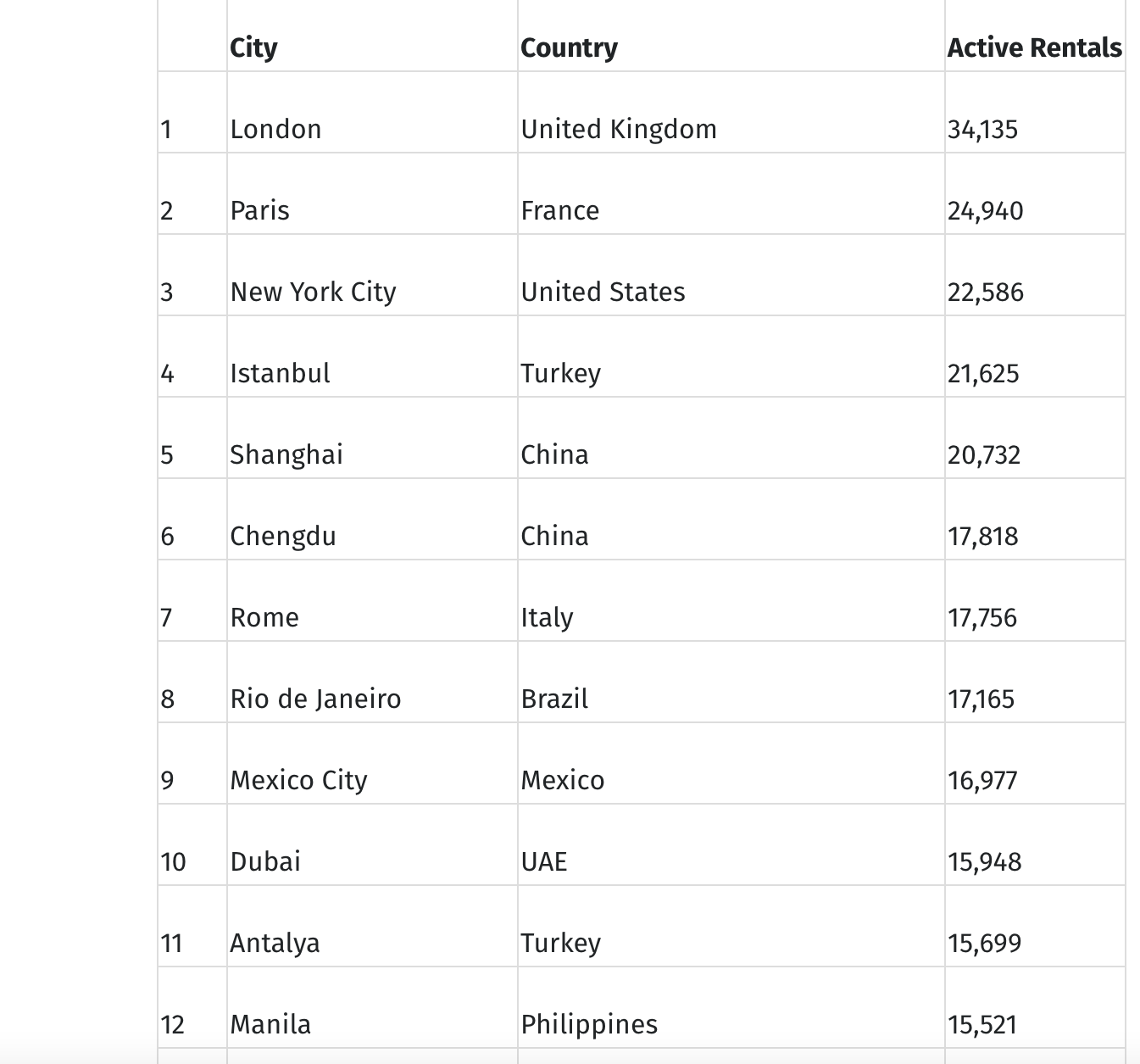The height and width of the screenshot is (1064, 1140).
Task: Click the Active Rentals column header
Action: tap(1034, 47)
